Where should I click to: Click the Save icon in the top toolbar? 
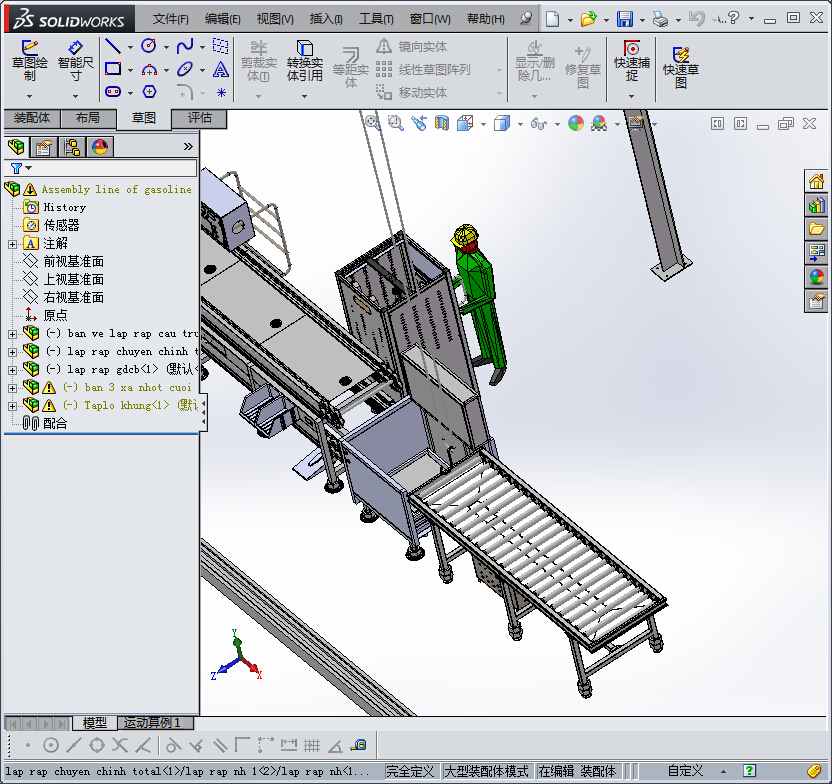point(624,19)
